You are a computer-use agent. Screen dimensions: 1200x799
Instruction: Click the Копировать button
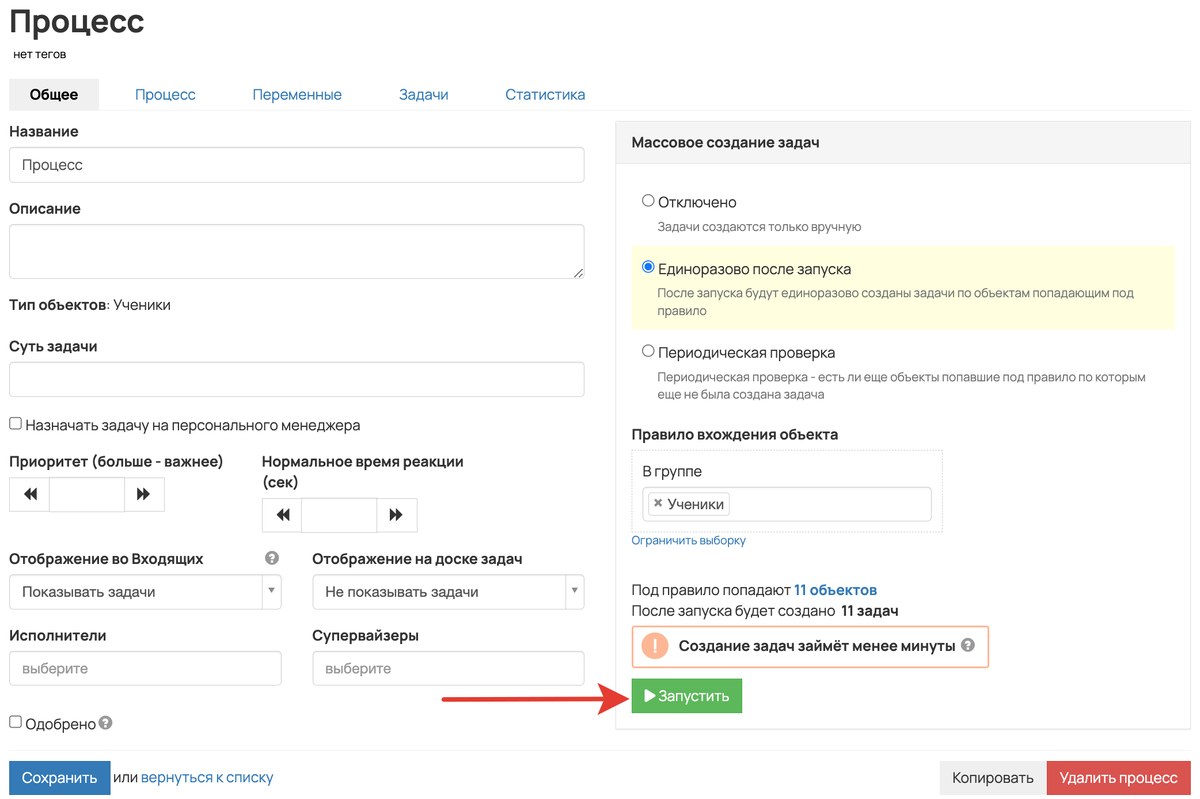click(x=993, y=778)
